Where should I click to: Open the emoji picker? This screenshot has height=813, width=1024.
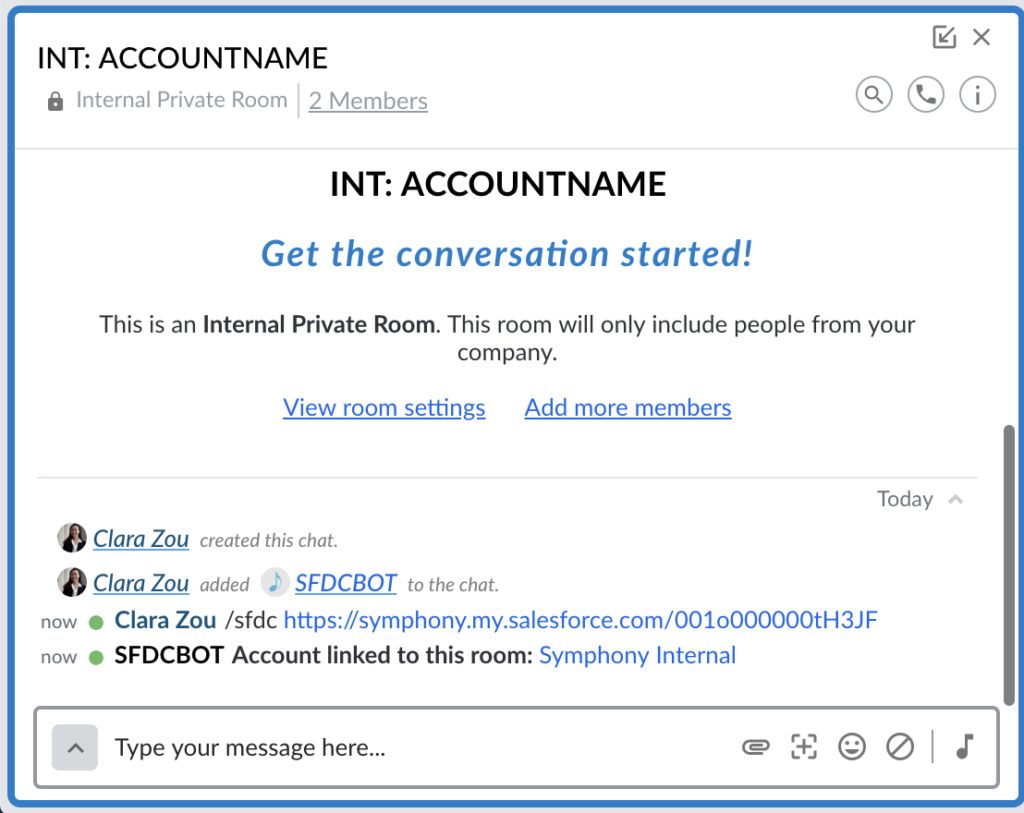(852, 746)
